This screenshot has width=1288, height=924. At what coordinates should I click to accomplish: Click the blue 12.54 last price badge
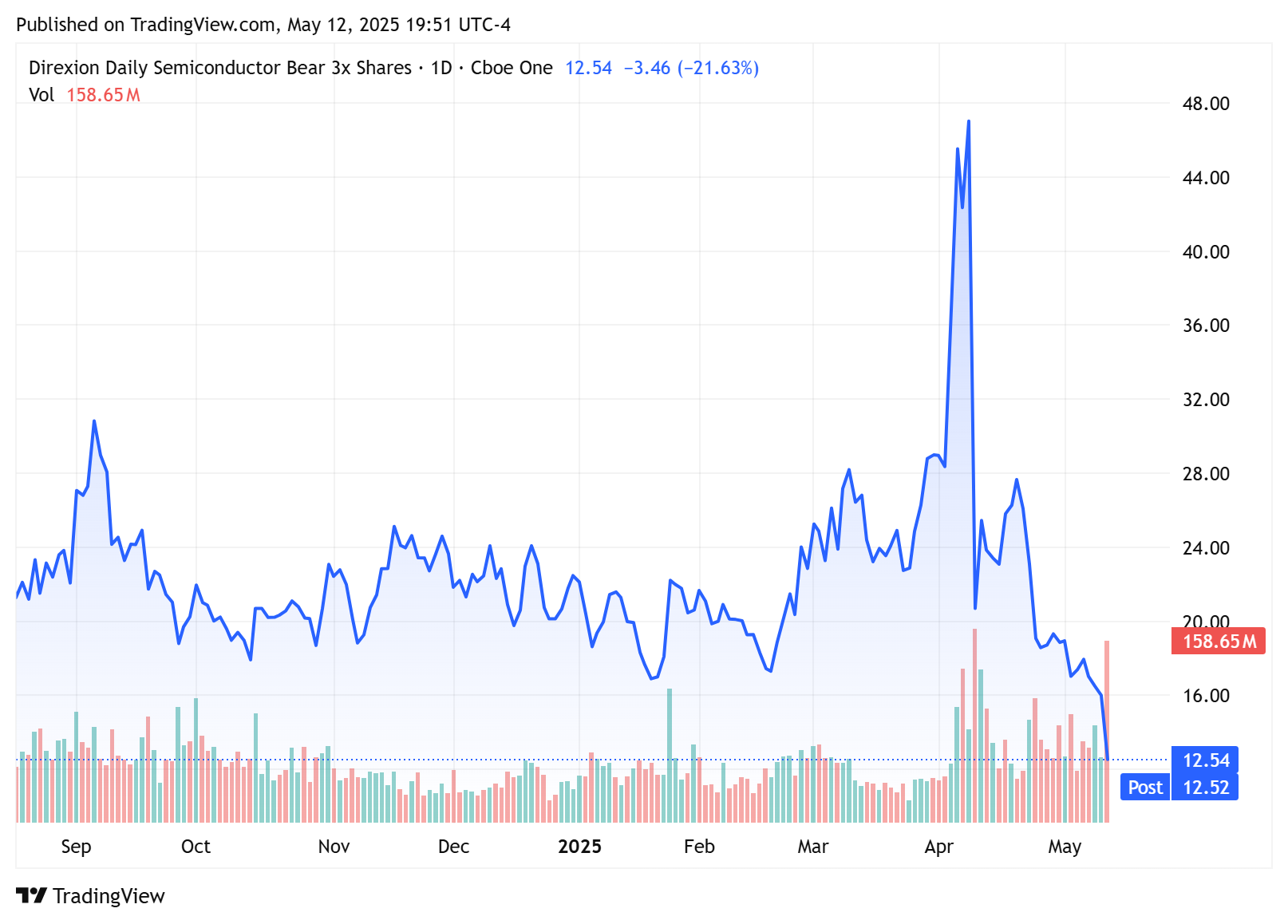(x=1205, y=760)
